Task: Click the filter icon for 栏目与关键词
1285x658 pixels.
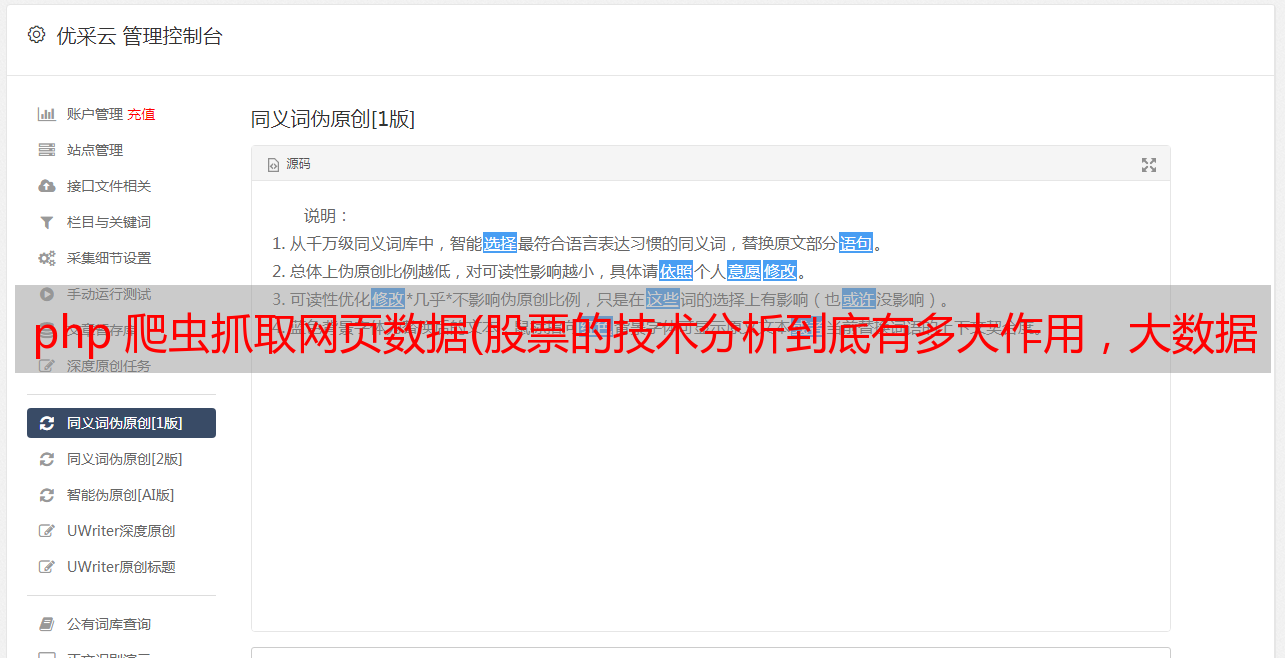Action: (x=46, y=222)
